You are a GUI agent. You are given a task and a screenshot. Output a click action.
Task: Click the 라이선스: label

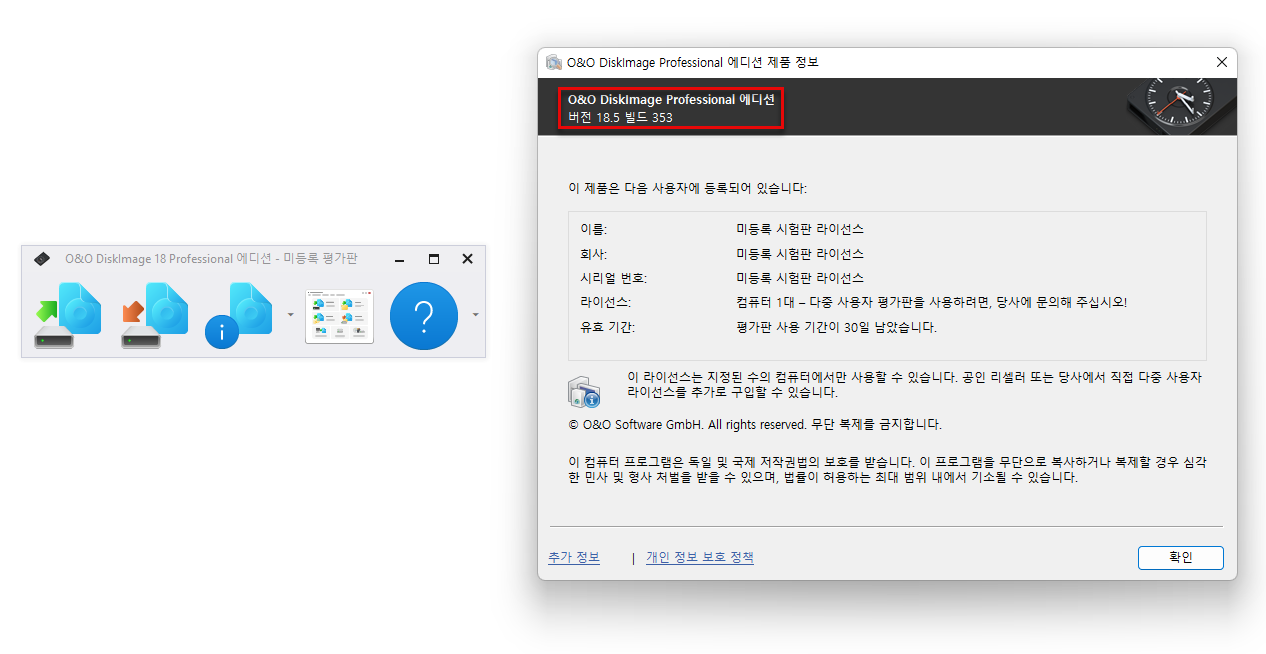pyautogui.click(x=606, y=302)
